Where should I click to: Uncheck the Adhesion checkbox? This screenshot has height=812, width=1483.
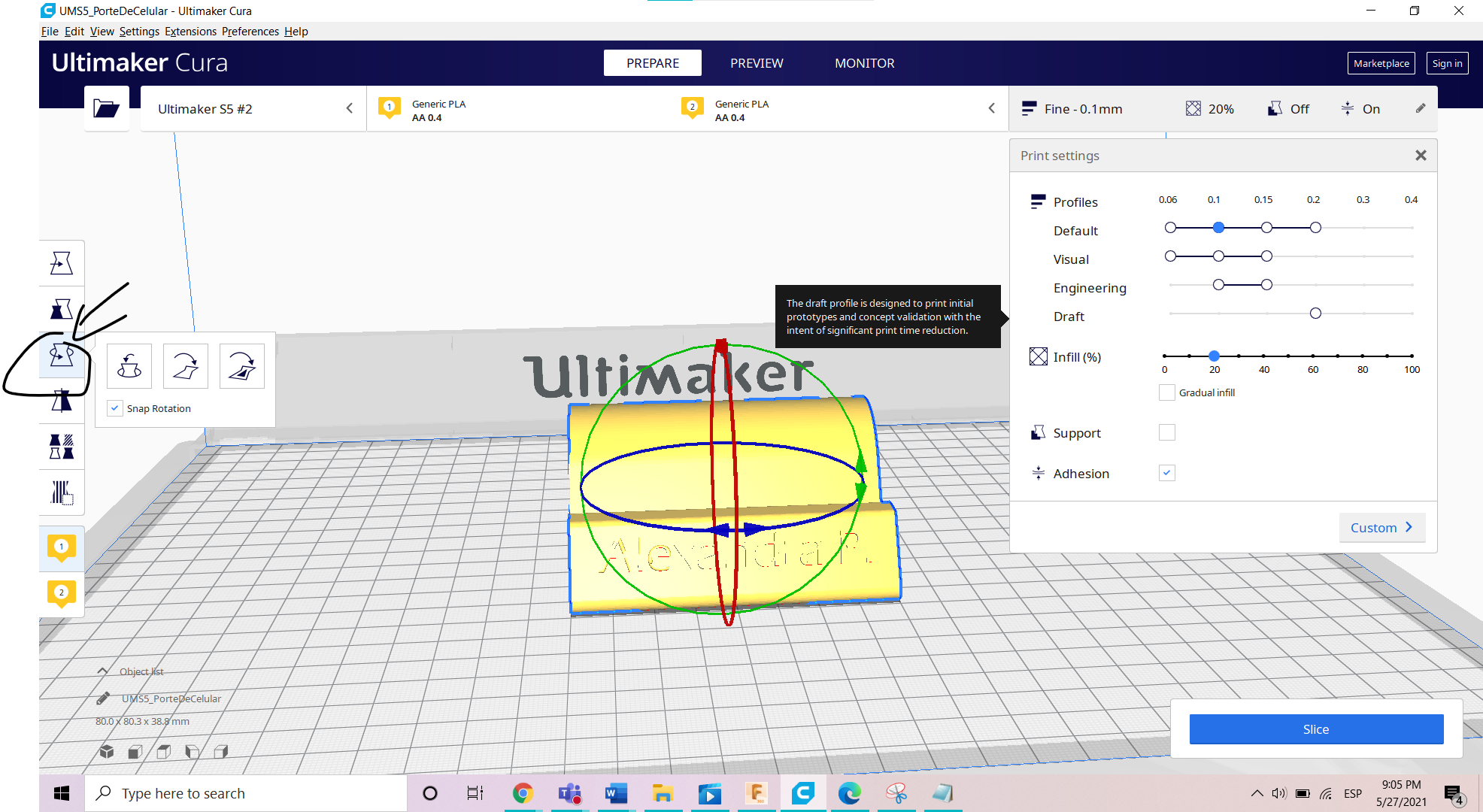pos(1166,473)
